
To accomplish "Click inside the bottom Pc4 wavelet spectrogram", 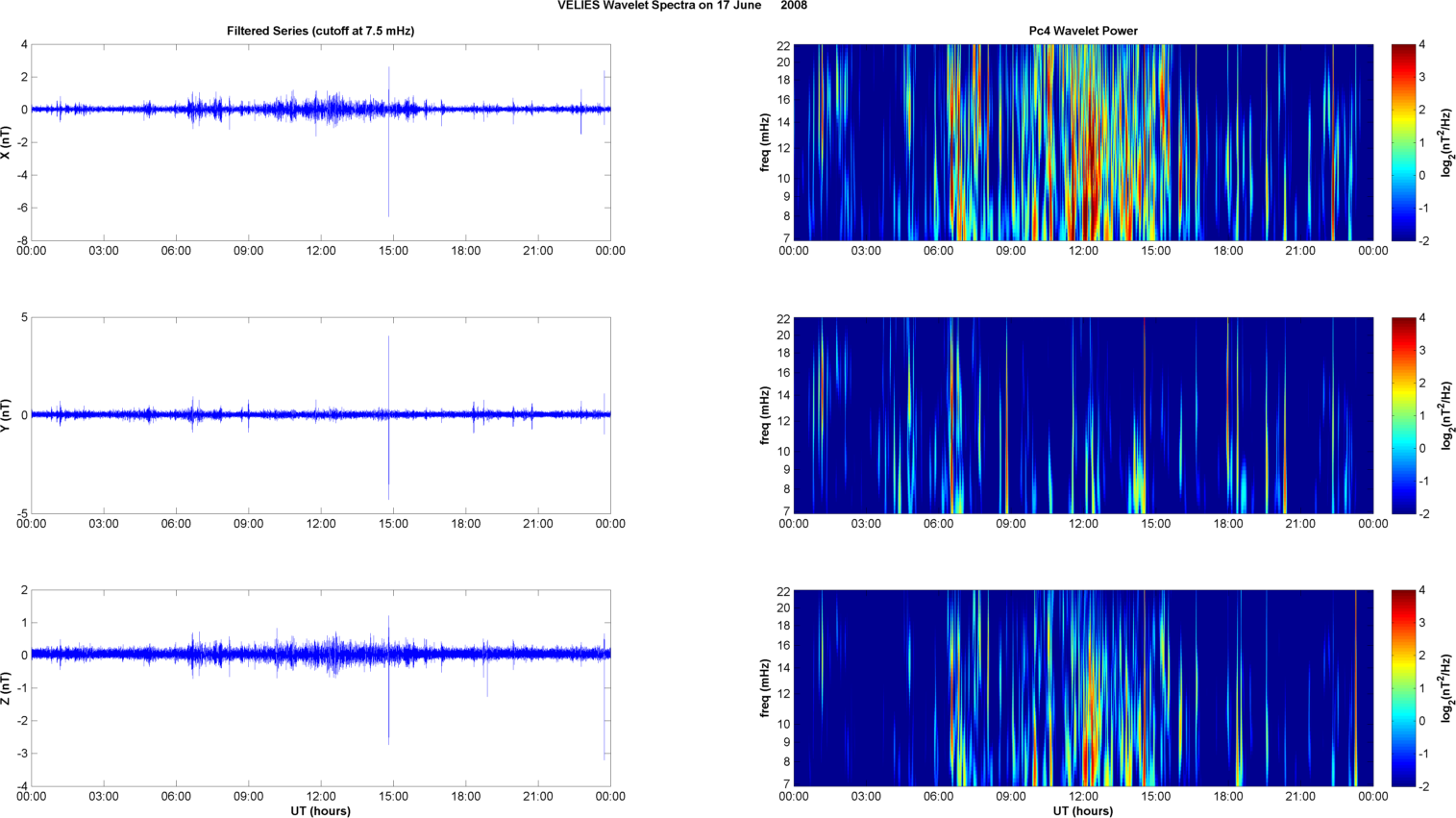I will 1083,688.
